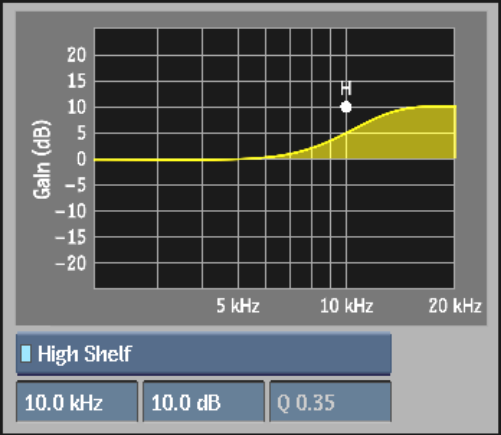Click the Gain (dB) vertical axis title

tap(42, 159)
